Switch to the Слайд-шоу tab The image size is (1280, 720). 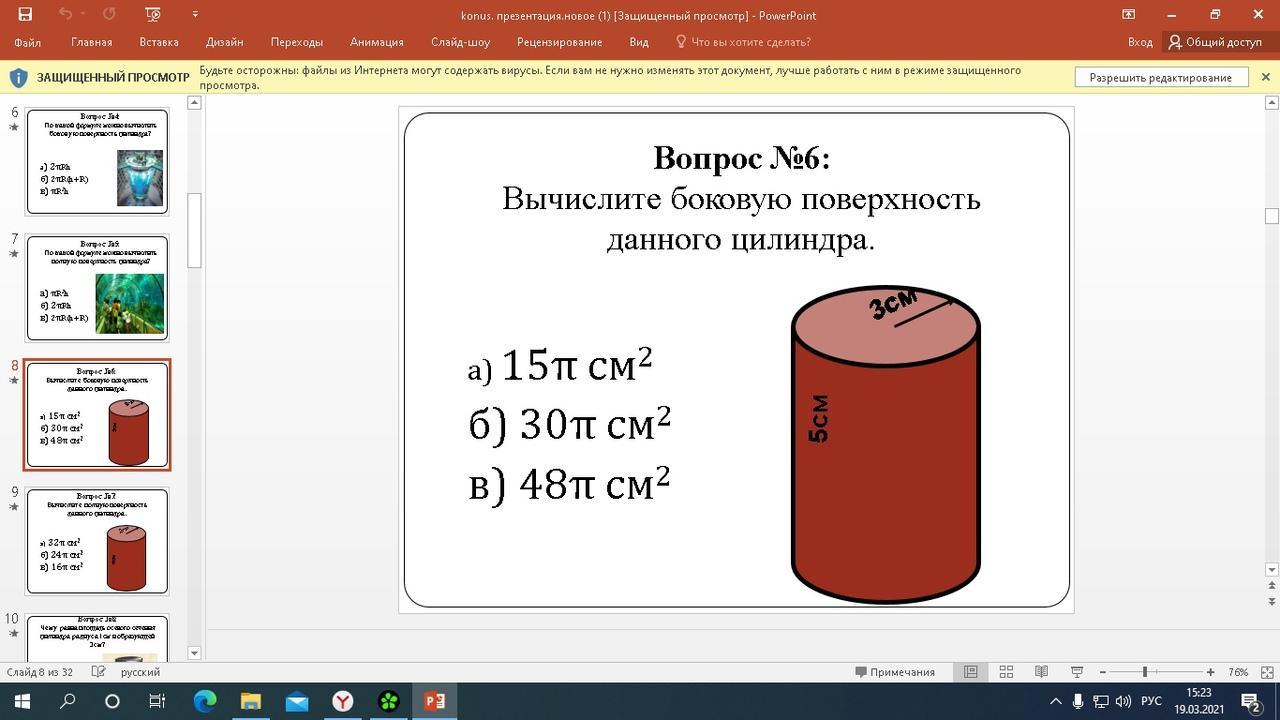[x=460, y=42]
